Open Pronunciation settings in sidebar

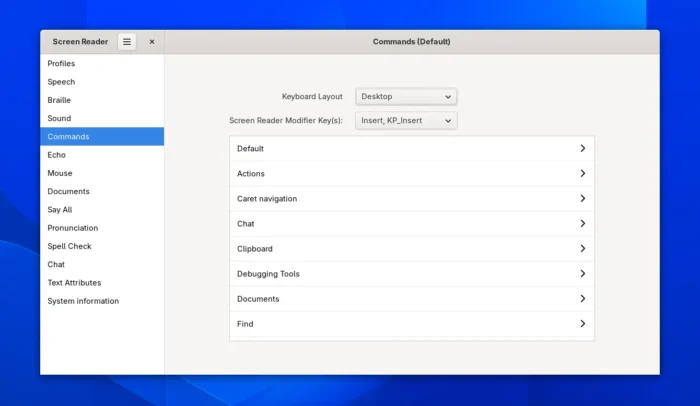coord(73,228)
